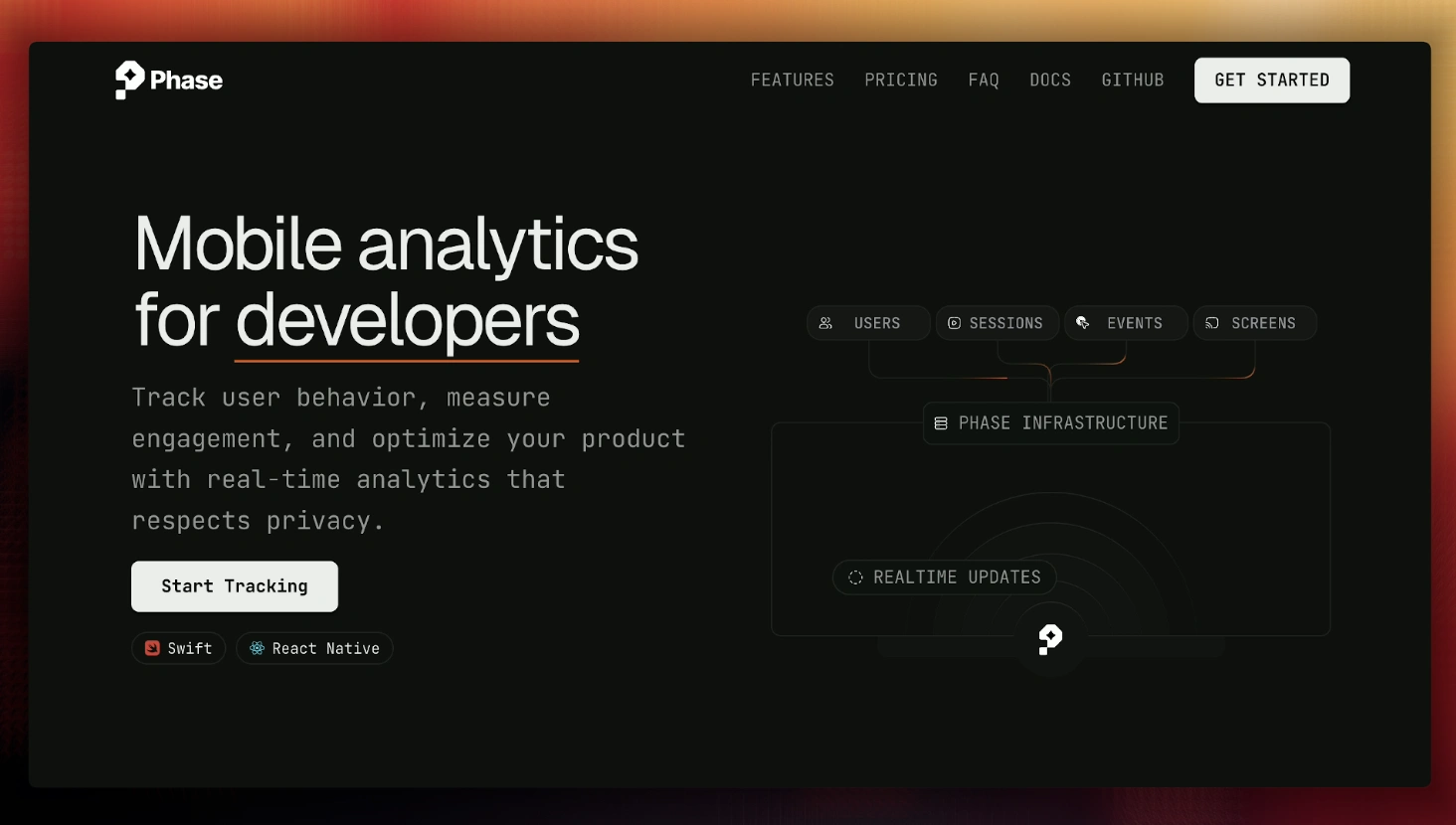Click the Realtime Updates spinner icon
Screen dimensions: 1456x825
point(855,577)
